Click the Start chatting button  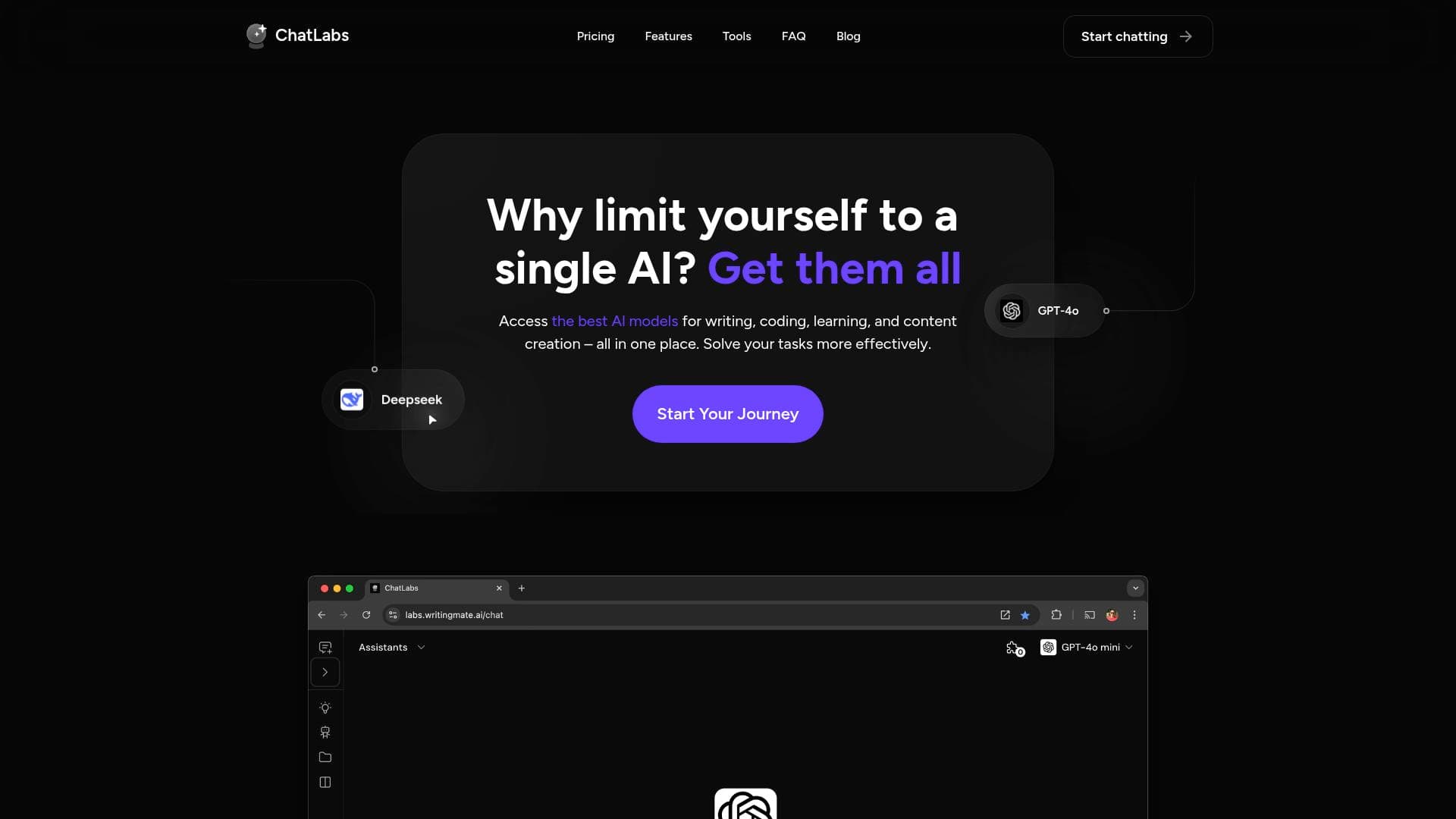point(1137,36)
